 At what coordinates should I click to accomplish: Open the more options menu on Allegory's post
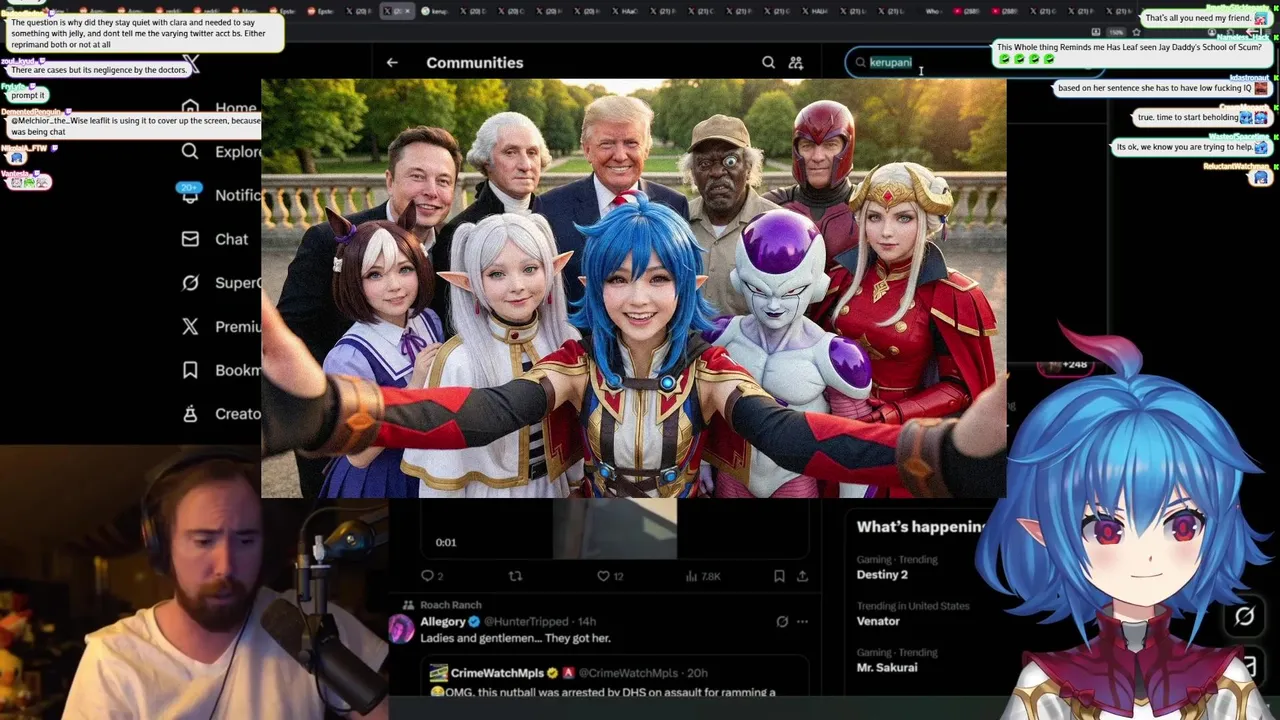(x=802, y=621)
